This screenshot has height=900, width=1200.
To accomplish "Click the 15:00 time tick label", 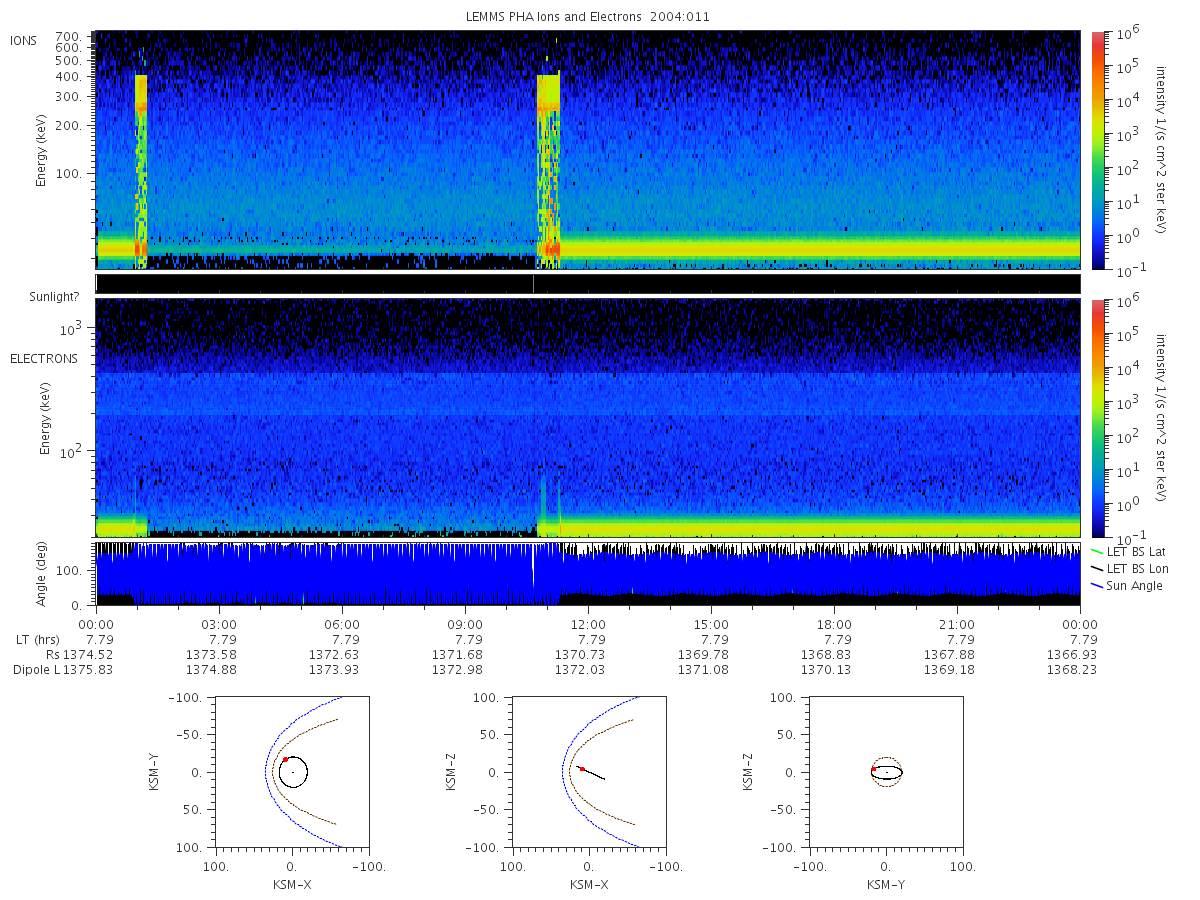I will coord(711,623).
